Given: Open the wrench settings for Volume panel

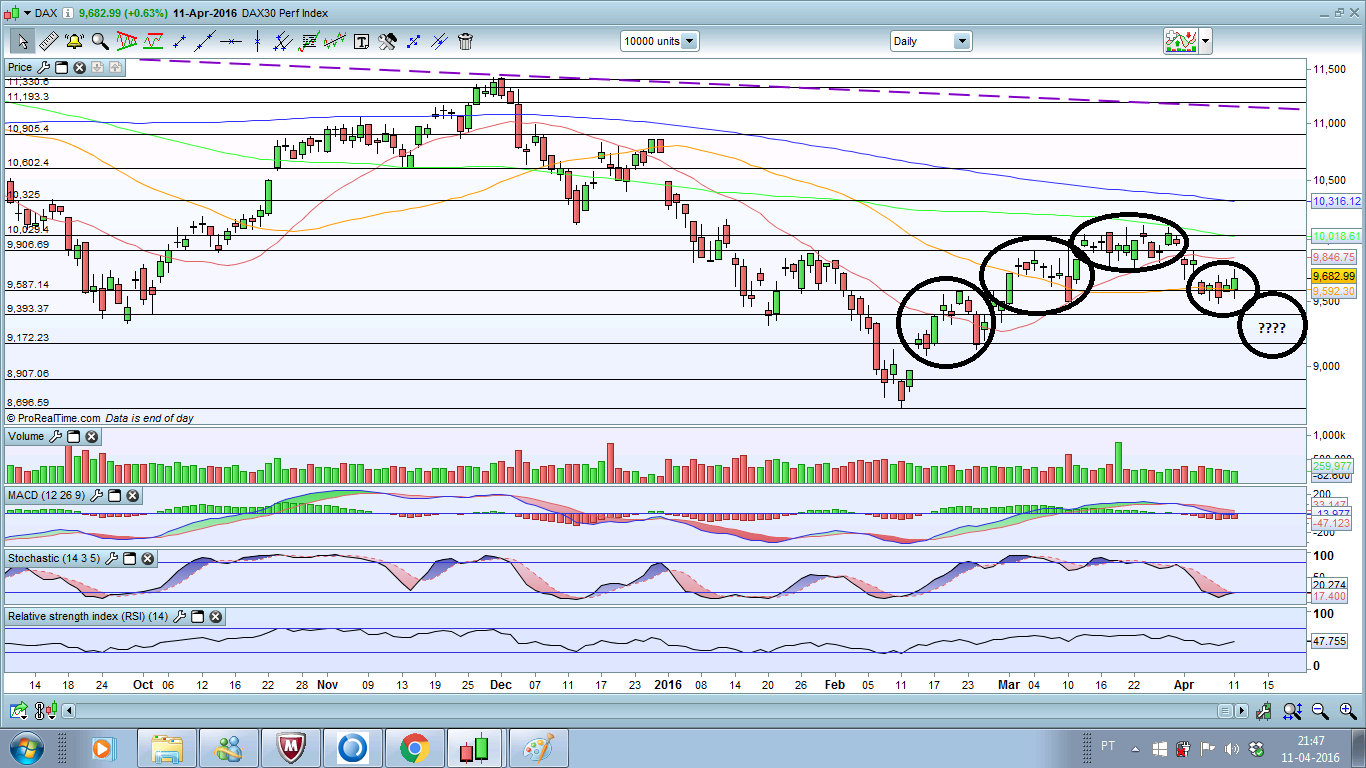Looking at the screenshot, I should (56, 437).
